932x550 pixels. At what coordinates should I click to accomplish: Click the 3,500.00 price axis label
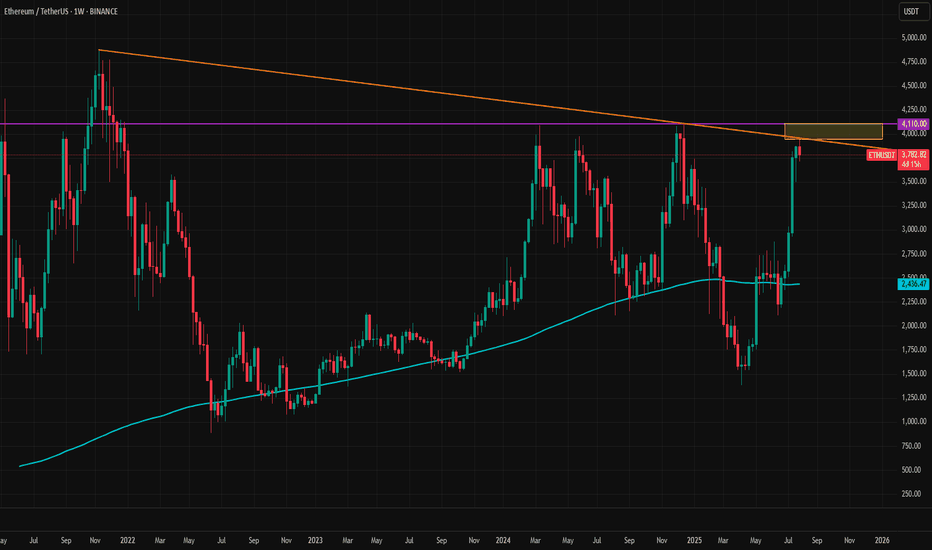click(914, 181)
